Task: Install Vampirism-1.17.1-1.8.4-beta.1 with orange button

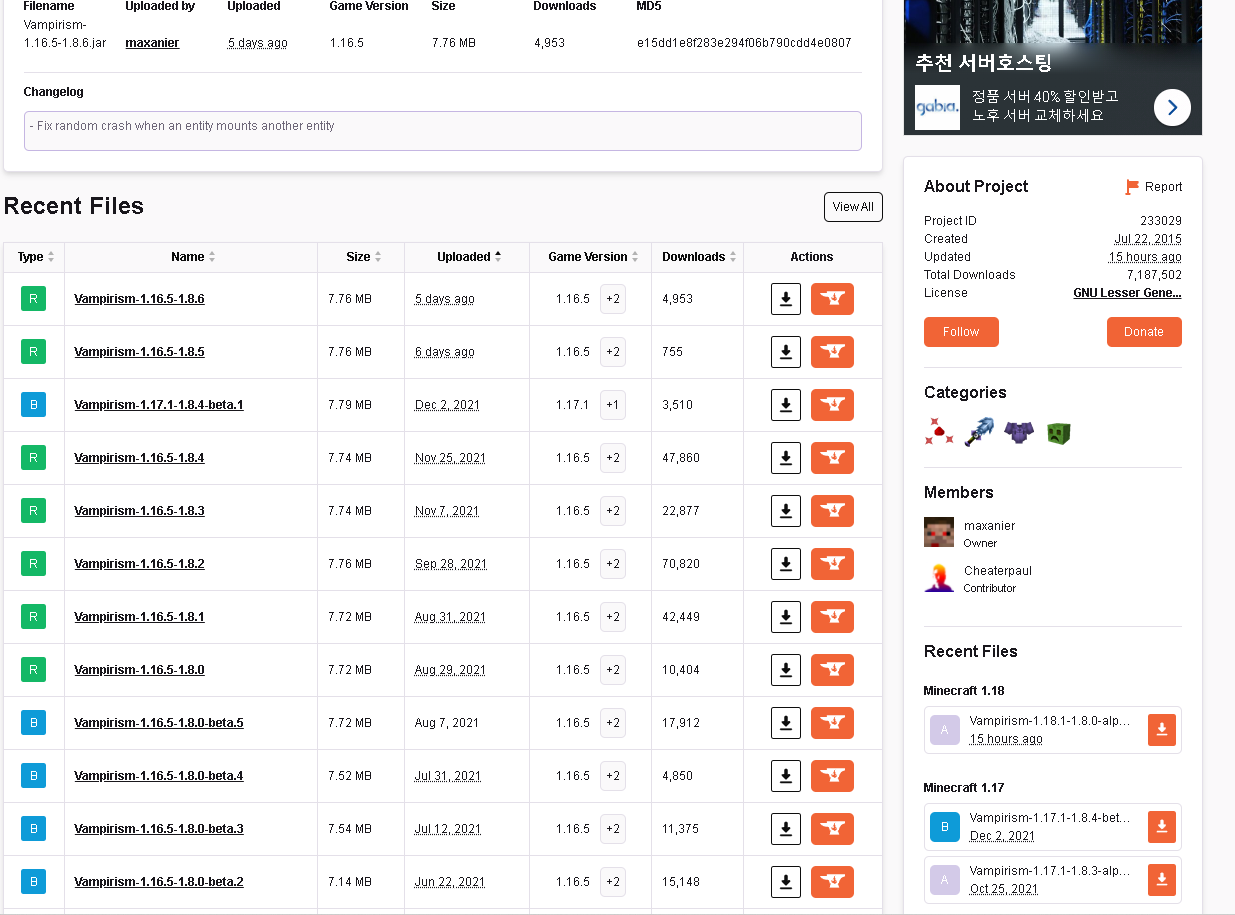Action: click(x=832, y=405)
